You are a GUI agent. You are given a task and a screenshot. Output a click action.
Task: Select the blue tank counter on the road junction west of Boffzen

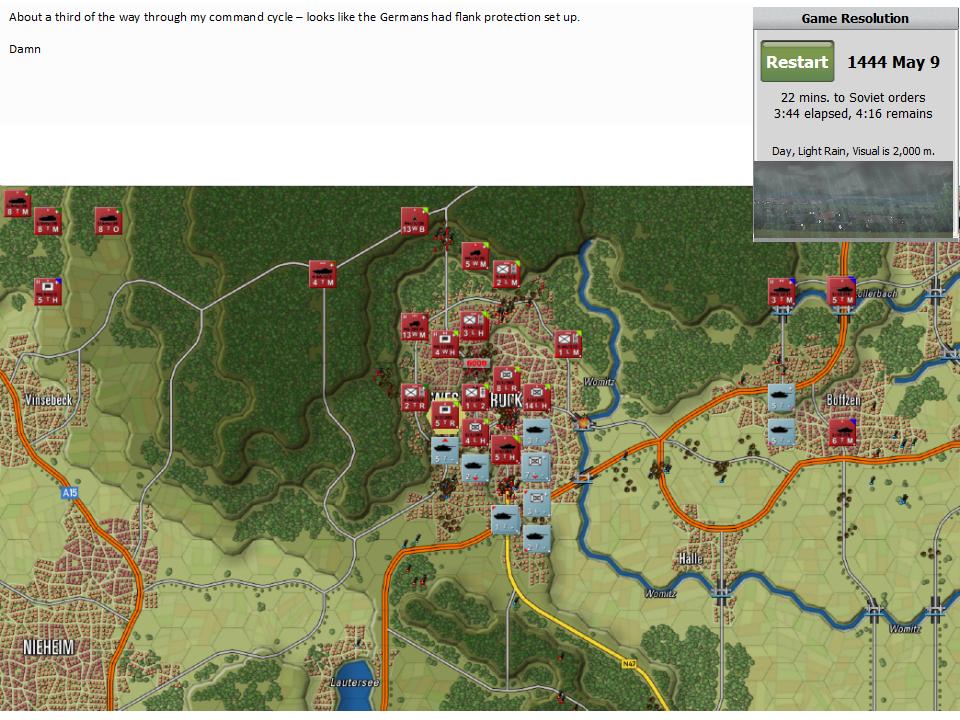[782, 397]
